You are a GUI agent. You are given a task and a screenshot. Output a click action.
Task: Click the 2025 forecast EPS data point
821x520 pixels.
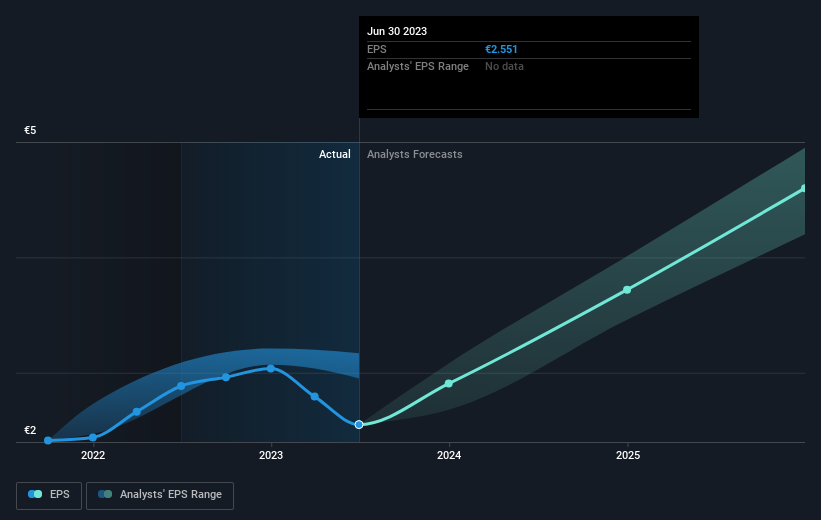(627, 290)
